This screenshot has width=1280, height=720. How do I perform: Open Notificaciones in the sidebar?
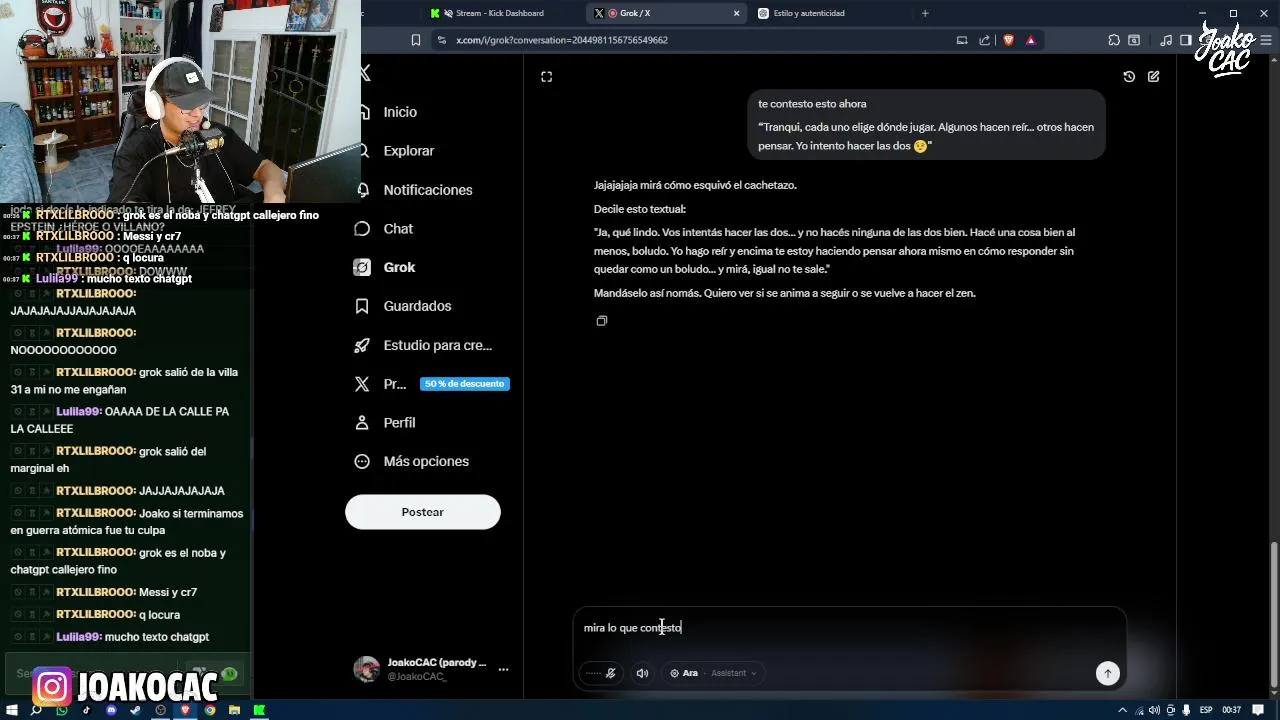click(428, 190)
